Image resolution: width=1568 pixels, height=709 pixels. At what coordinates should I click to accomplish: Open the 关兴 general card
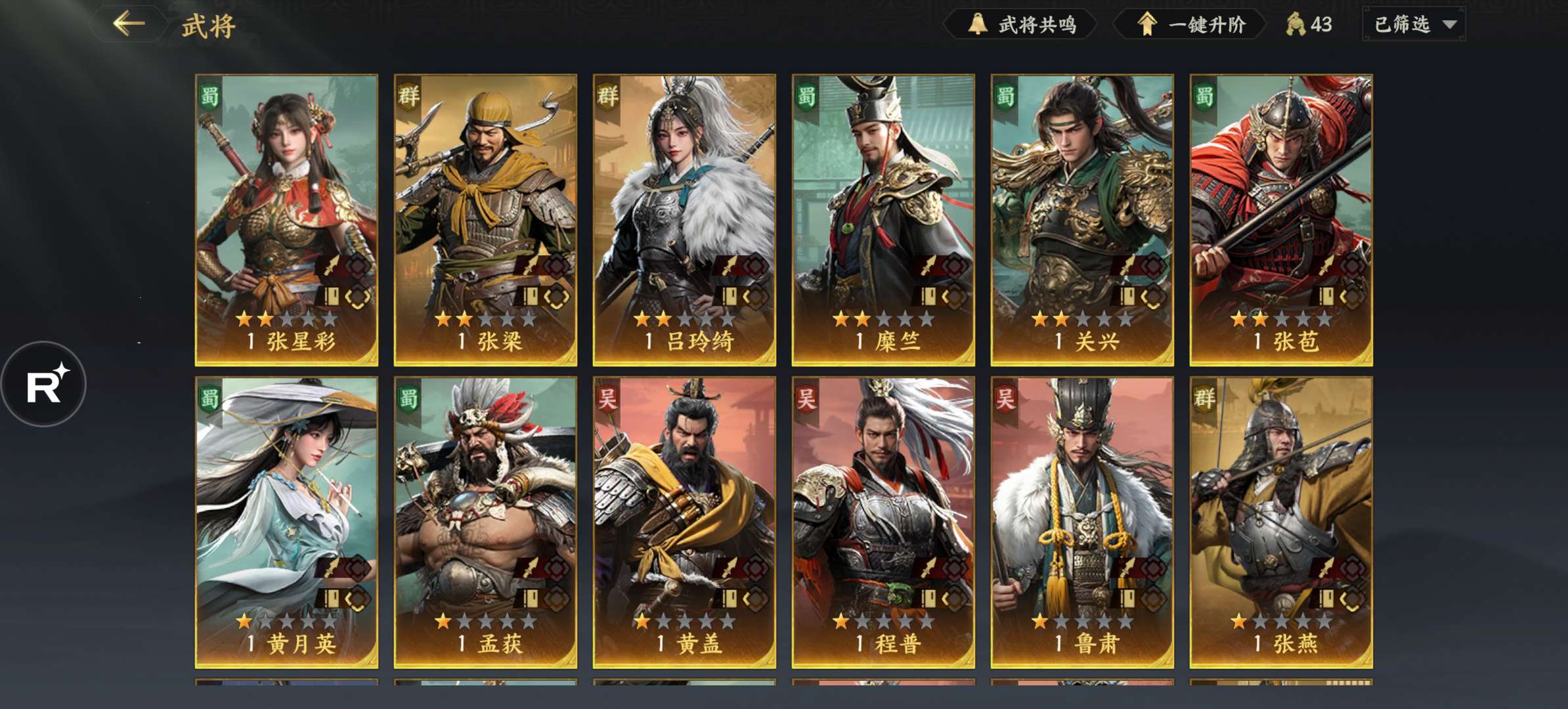tap(1082, 220)
